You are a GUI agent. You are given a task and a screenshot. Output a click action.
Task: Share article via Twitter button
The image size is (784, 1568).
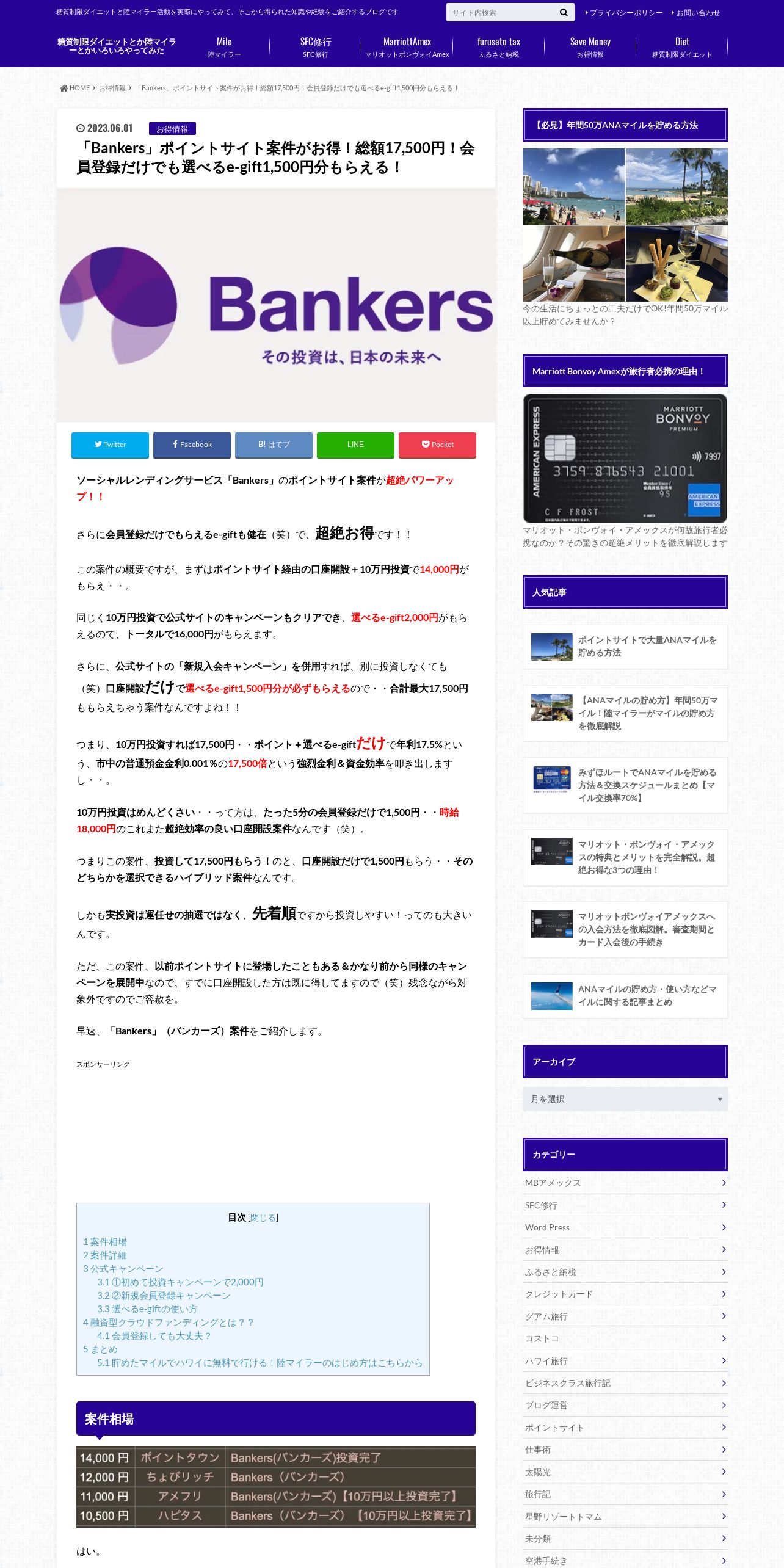click(110, 445)
